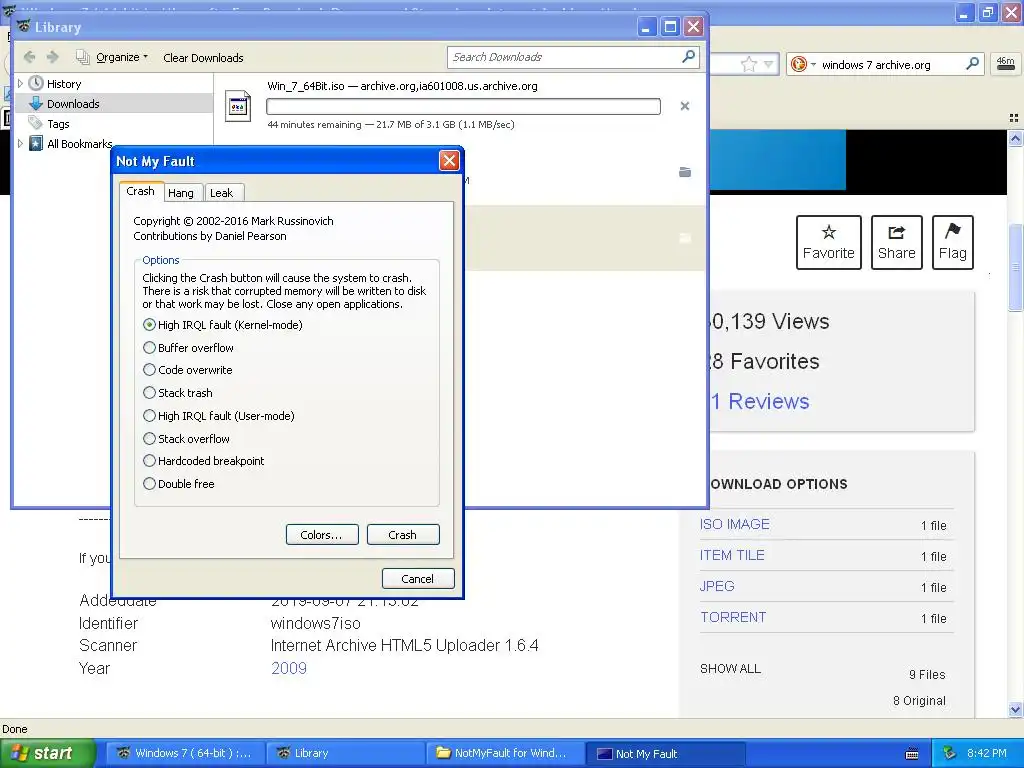Select History in Library sidebar

tap(64, 84)
